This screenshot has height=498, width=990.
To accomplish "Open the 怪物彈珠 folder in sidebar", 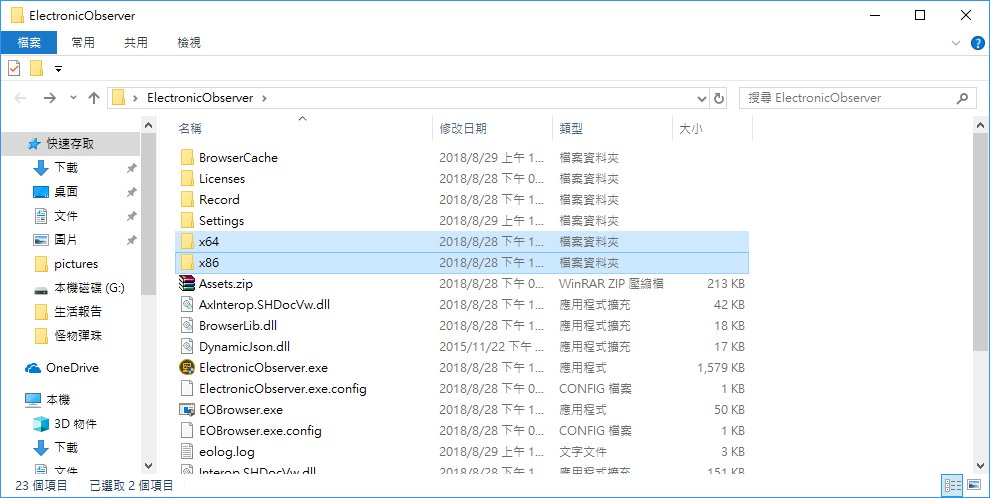I will click(x=78, y=336).
